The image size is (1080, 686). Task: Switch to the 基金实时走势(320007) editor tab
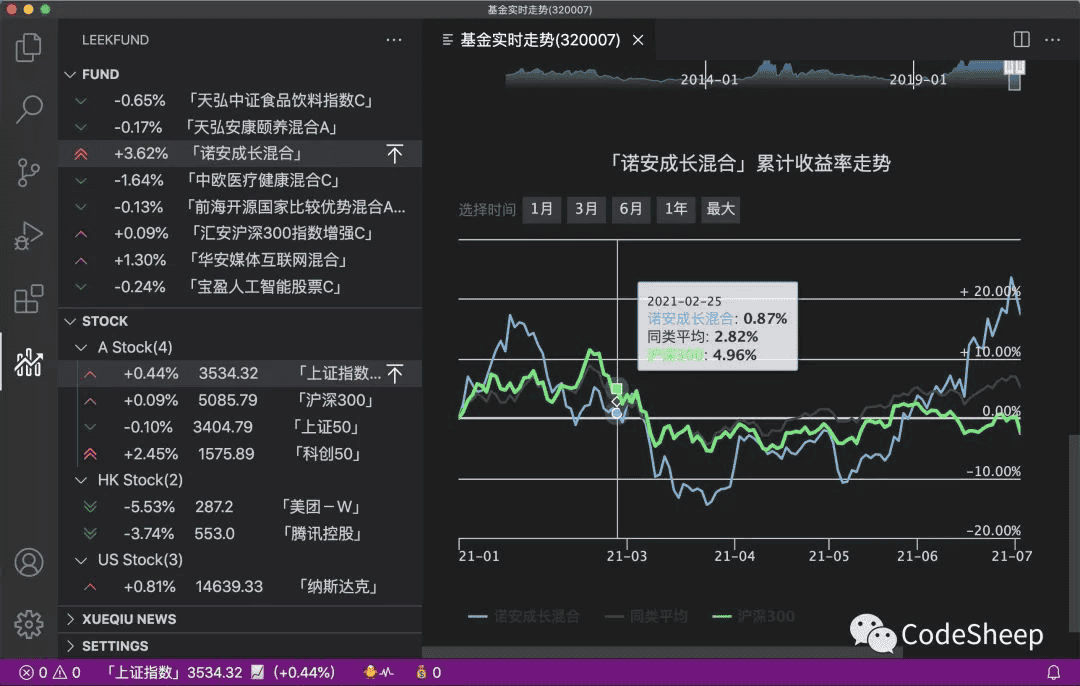540,40
